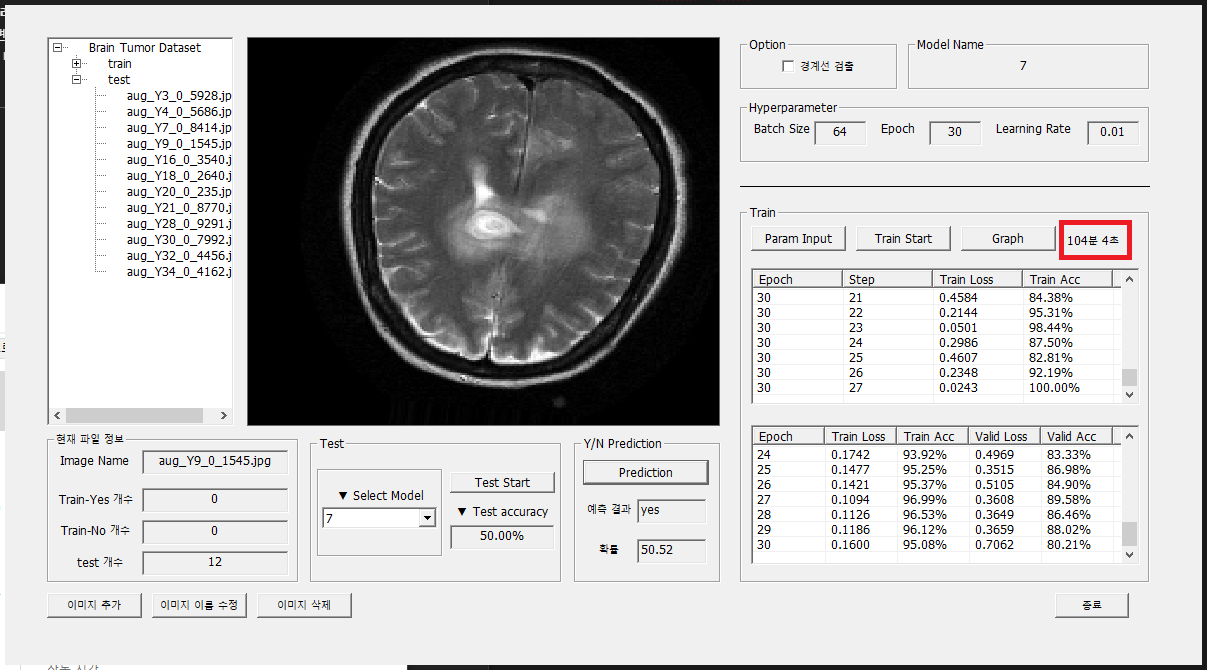The width and height of the screenshot is (1207, 670).
Task: Select file aug_Y21_0_8770 in tree
Action: [x=179, y=207]
